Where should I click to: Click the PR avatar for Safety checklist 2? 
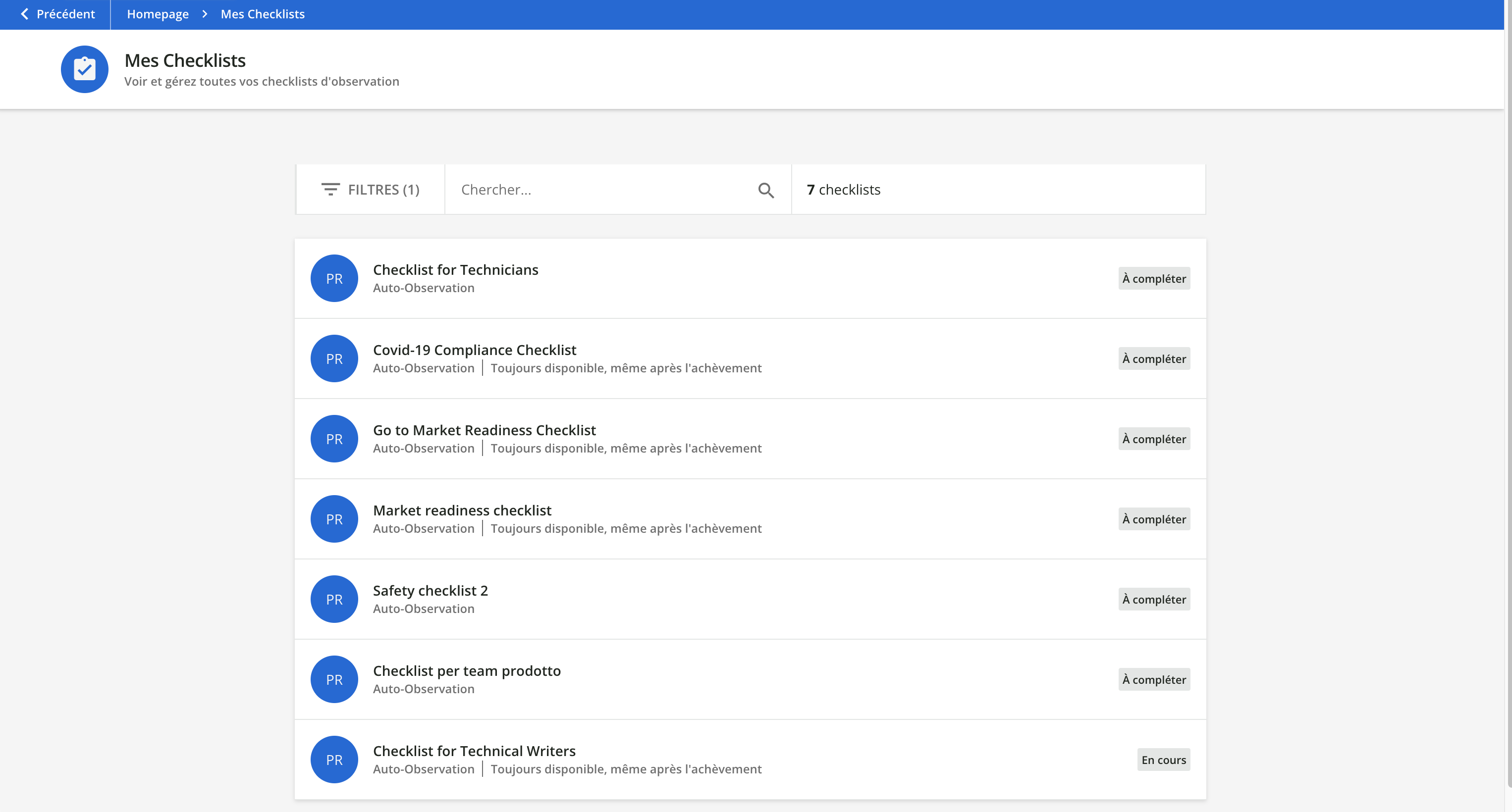point(333,599)
